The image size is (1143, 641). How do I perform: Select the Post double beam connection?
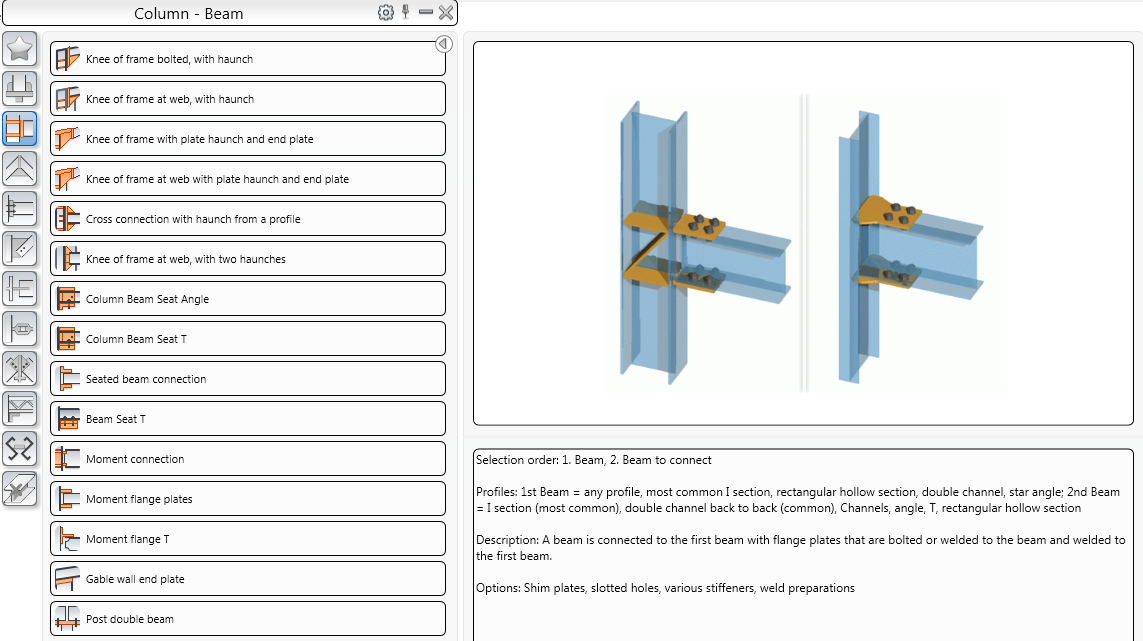coord(248,618)
